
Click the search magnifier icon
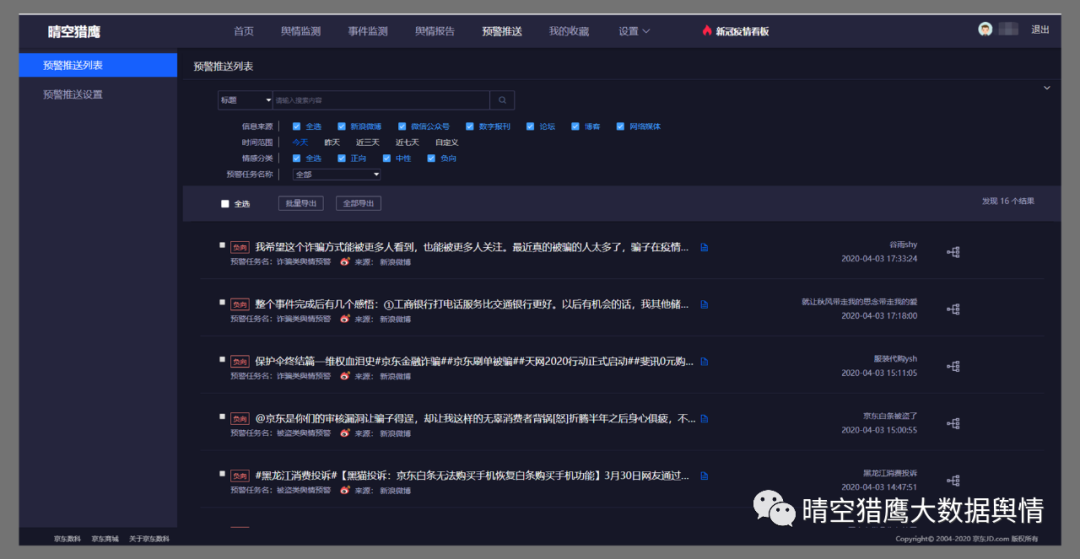(x=502, y=101)
